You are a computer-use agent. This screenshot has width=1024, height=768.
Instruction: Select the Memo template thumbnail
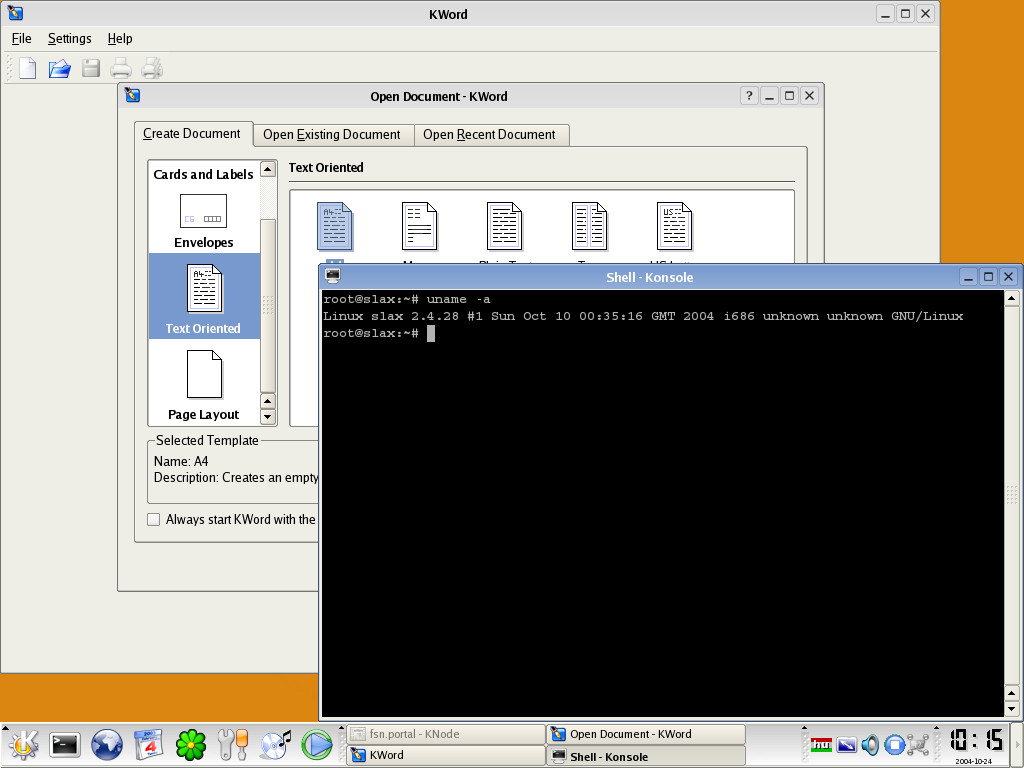click(419, 226)
